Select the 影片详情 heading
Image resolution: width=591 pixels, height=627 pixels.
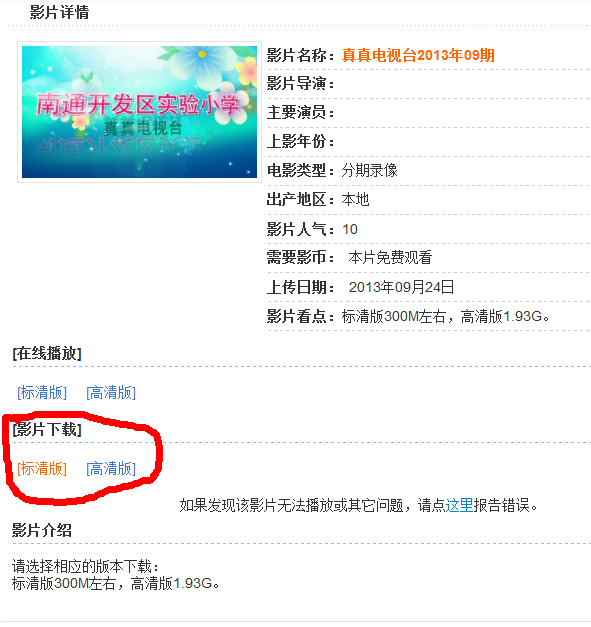tap(59, 12)
